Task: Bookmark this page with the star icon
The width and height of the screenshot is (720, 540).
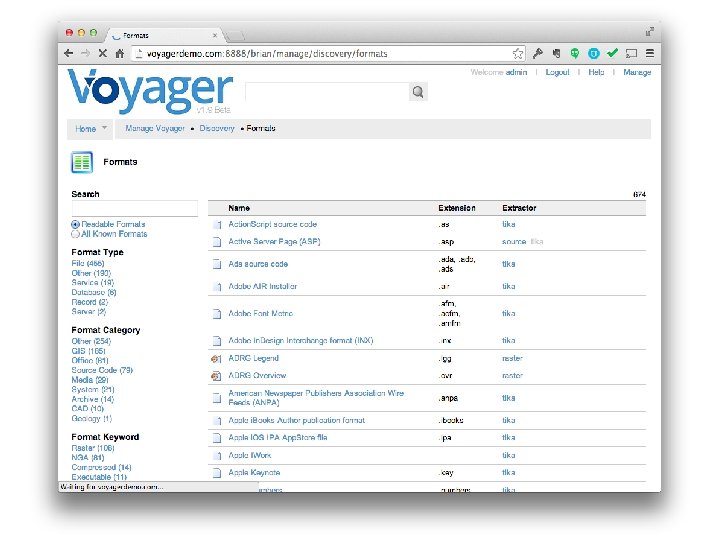Action: tap(518, 53)
